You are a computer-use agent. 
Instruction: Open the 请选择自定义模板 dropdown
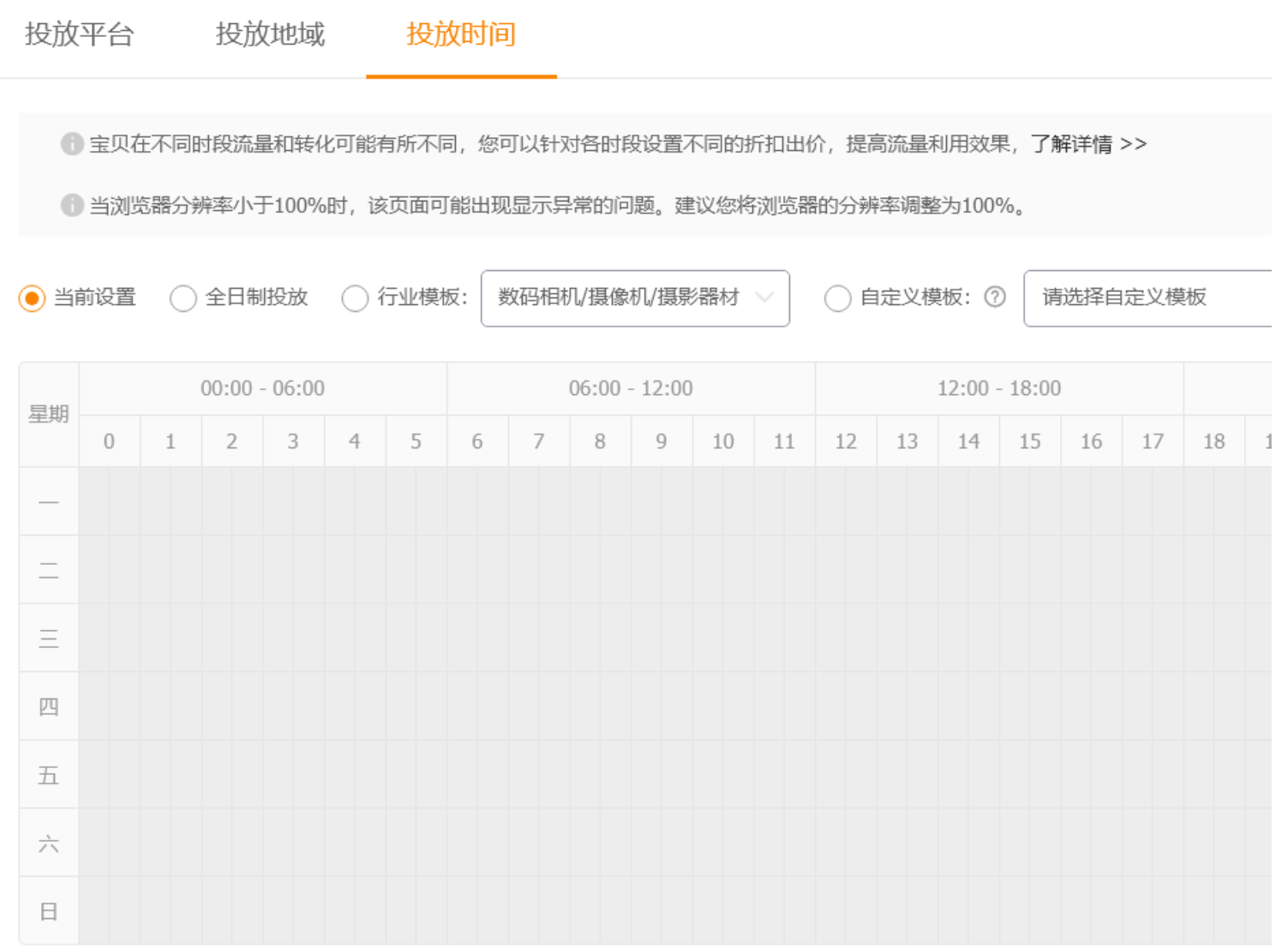[1147, 298]
